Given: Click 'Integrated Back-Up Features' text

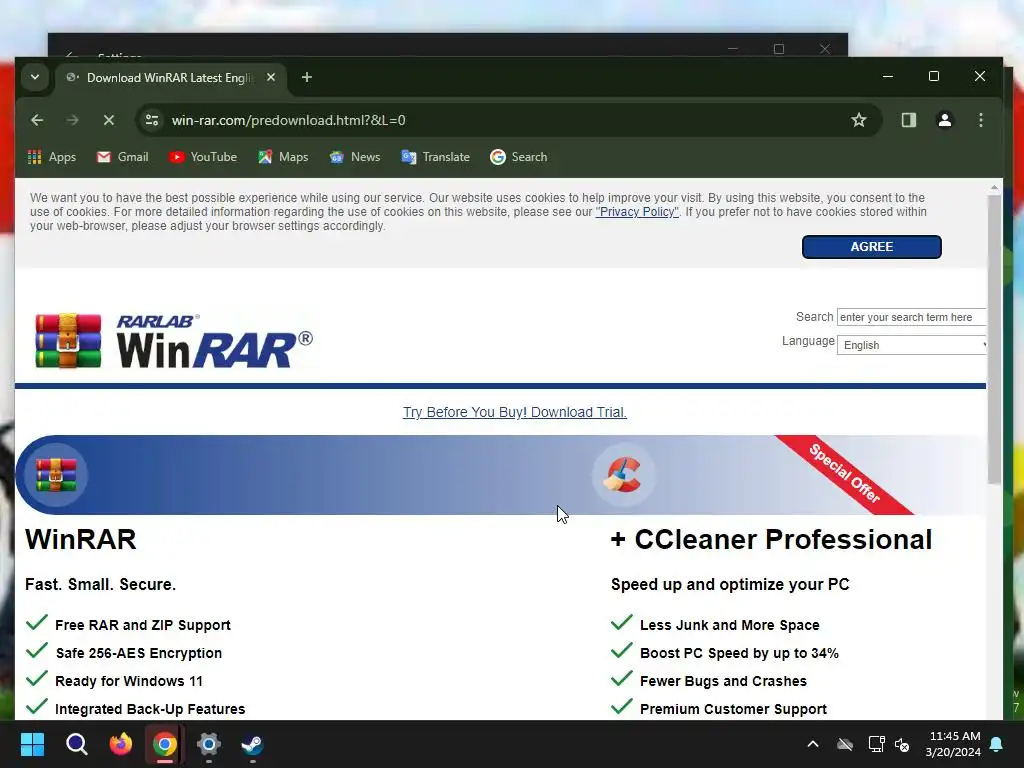Looking at the screenshot, I should (150, 709).
